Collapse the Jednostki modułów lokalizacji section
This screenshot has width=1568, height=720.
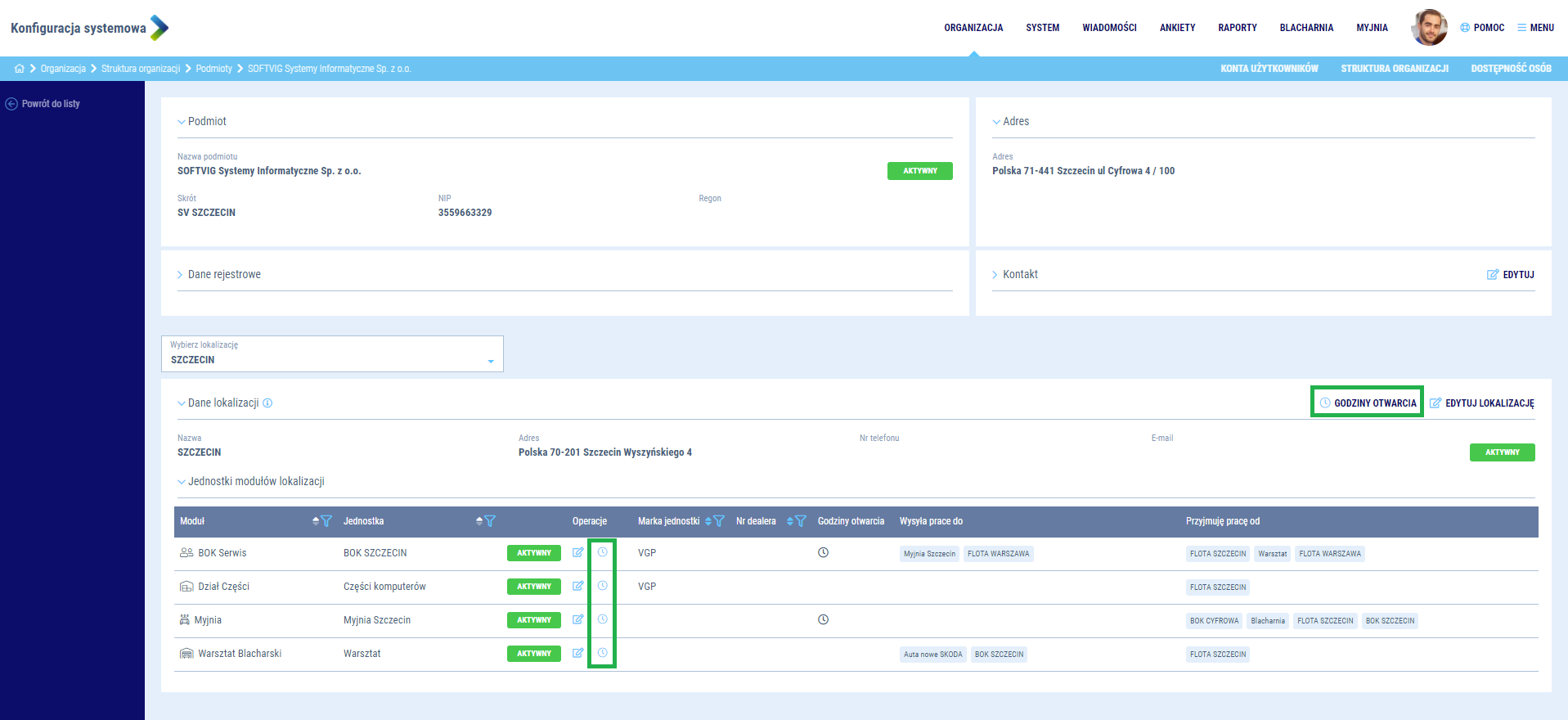(251, 482)
